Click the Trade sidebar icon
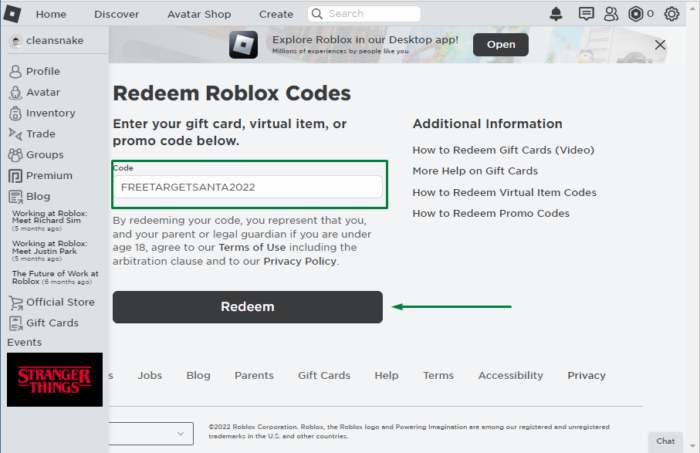700x453 pixels. [15, 134]
